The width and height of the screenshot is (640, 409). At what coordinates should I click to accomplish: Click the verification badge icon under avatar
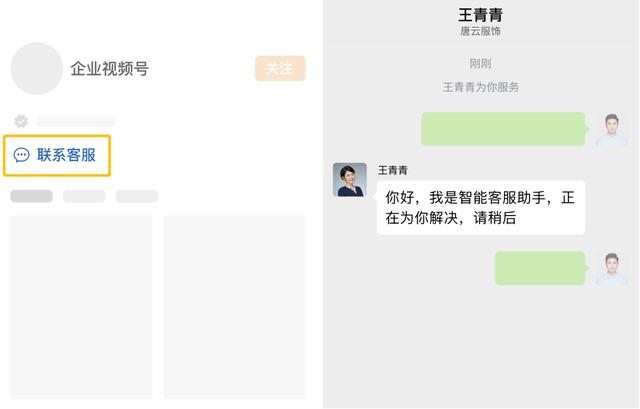click(21, 121)
